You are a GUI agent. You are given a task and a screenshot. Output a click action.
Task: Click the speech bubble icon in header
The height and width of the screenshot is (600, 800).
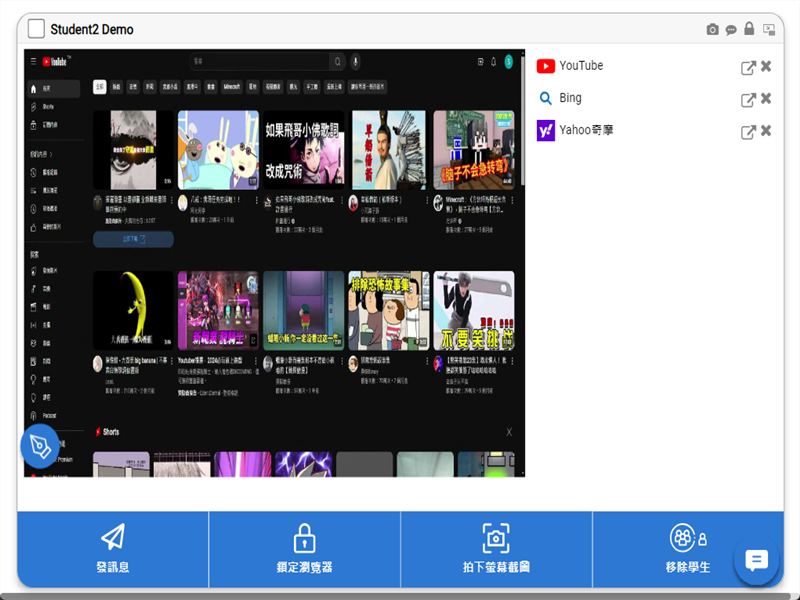click(731, 30)
